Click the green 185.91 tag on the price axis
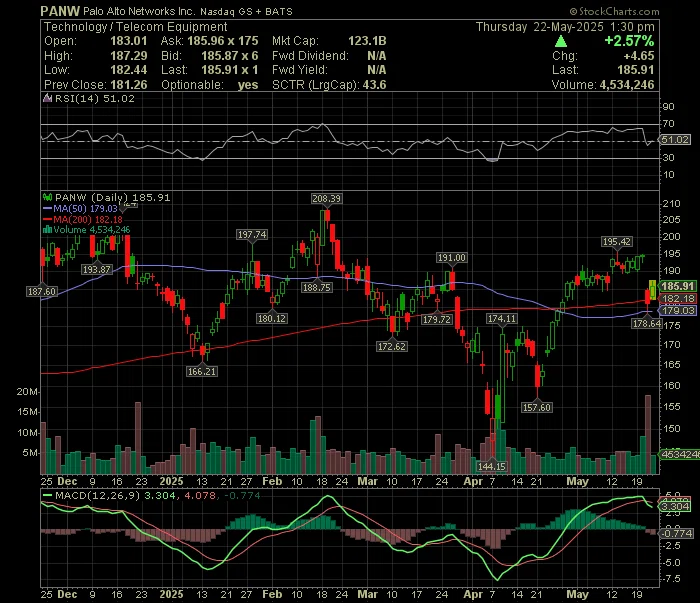Screen dimensions: 700x603 [x=678, y=286]
